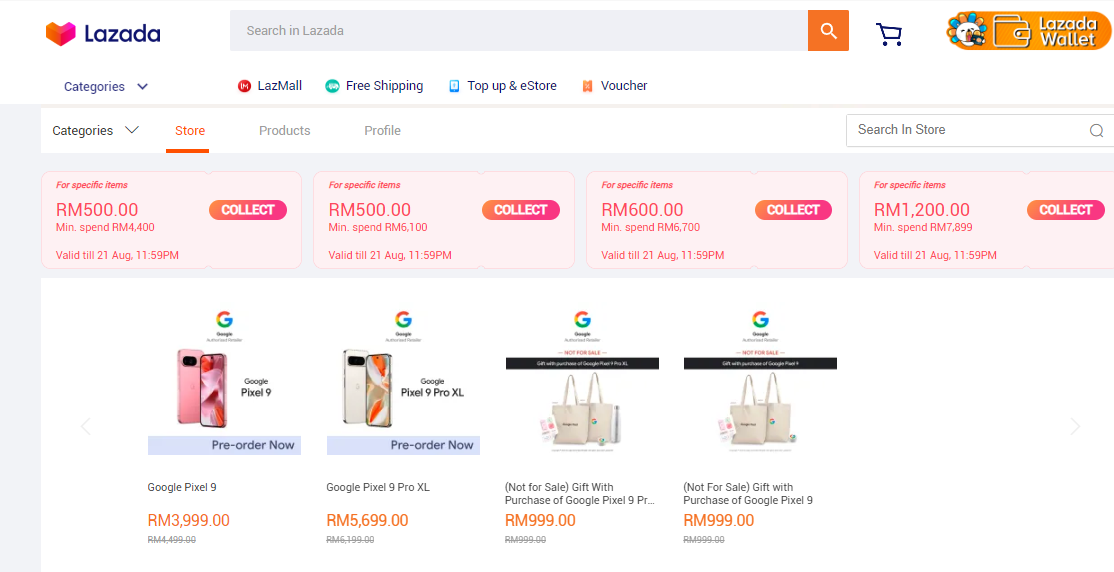Expand the store Categories dropdown
1114x572 pixels.
95,131
